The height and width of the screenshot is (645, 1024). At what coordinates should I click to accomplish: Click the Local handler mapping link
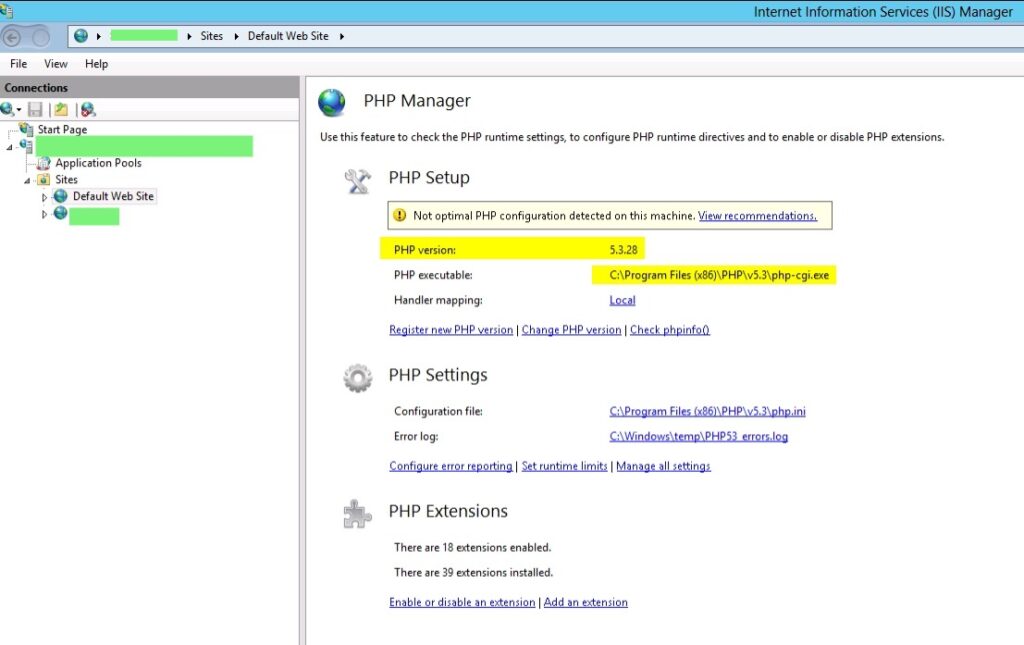point(622,300)
